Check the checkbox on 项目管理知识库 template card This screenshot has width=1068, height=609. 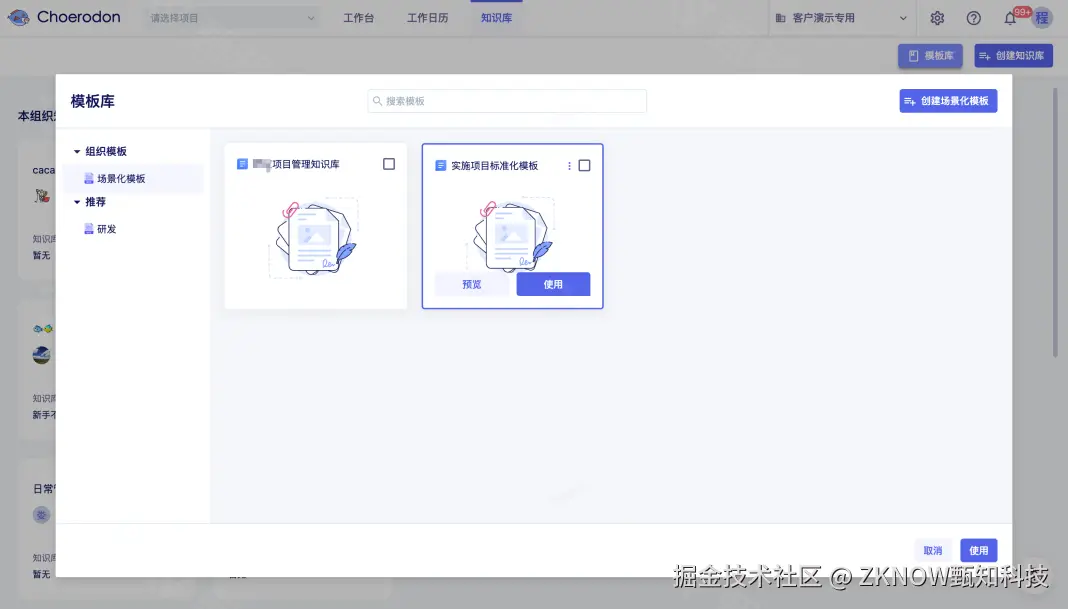(x=389, y=164)
